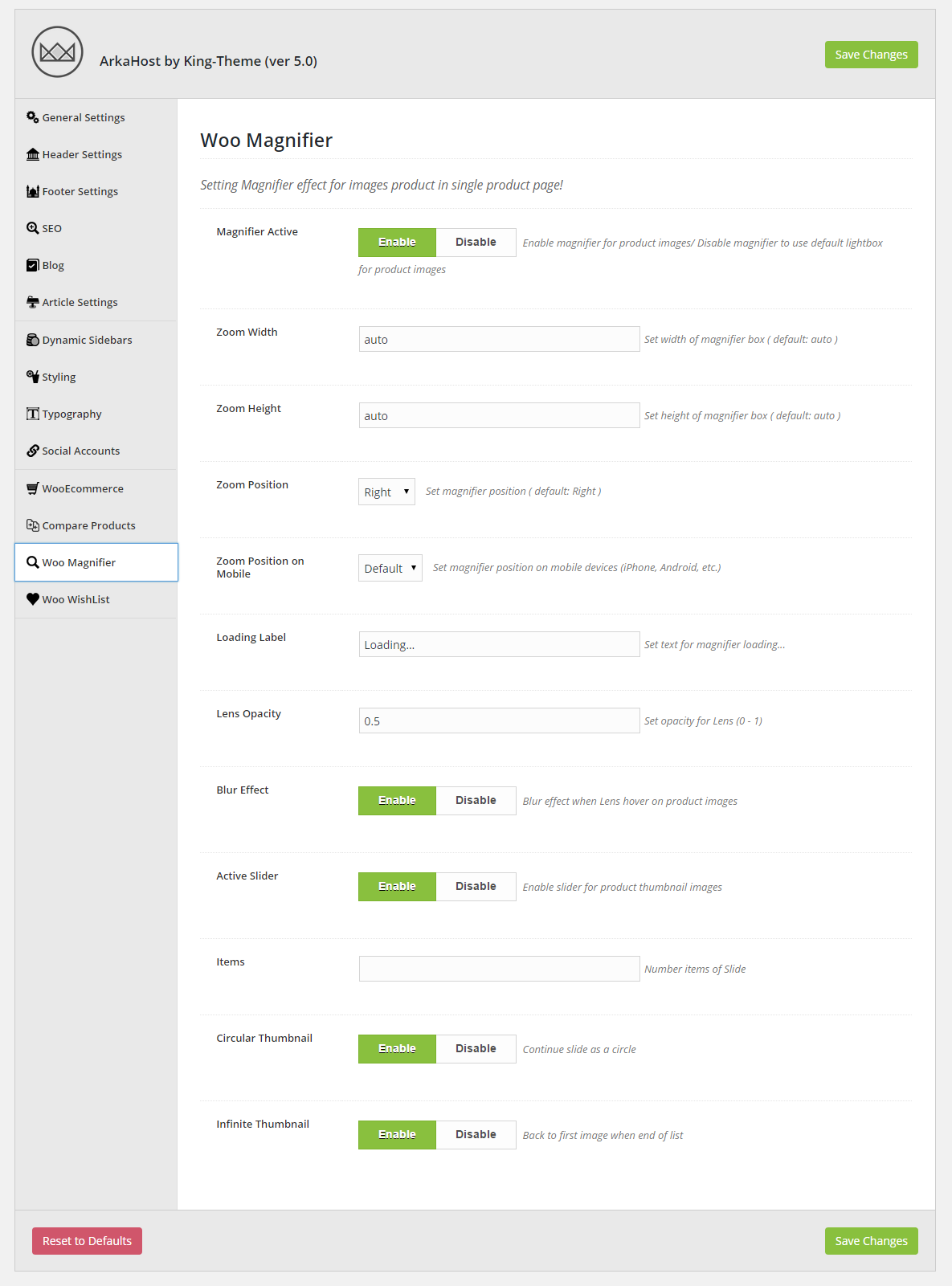Click the crown logo in the header
This screenshot has width=952, height=1286.
pos(57,52)
